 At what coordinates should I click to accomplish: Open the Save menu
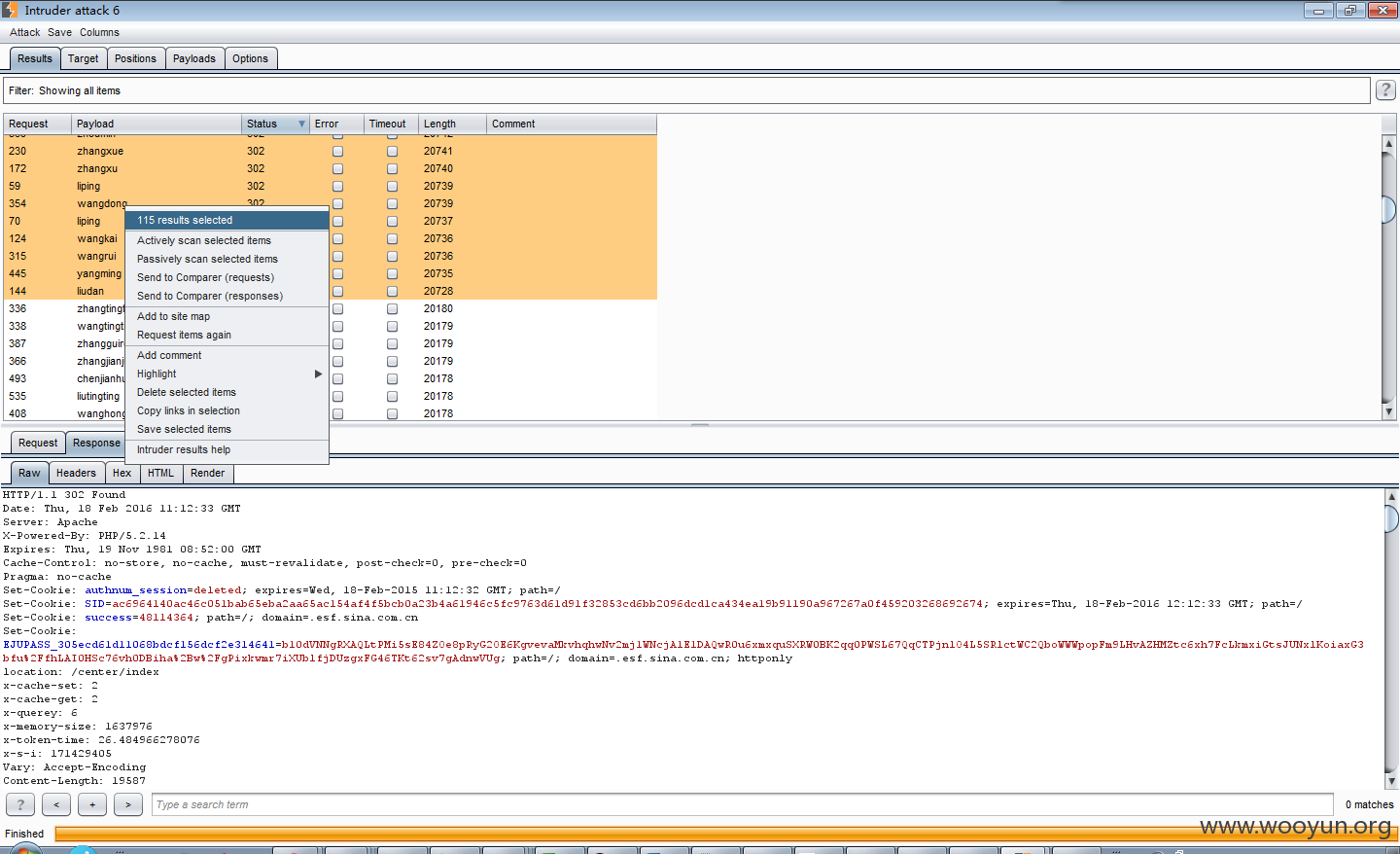coord(60,32)
